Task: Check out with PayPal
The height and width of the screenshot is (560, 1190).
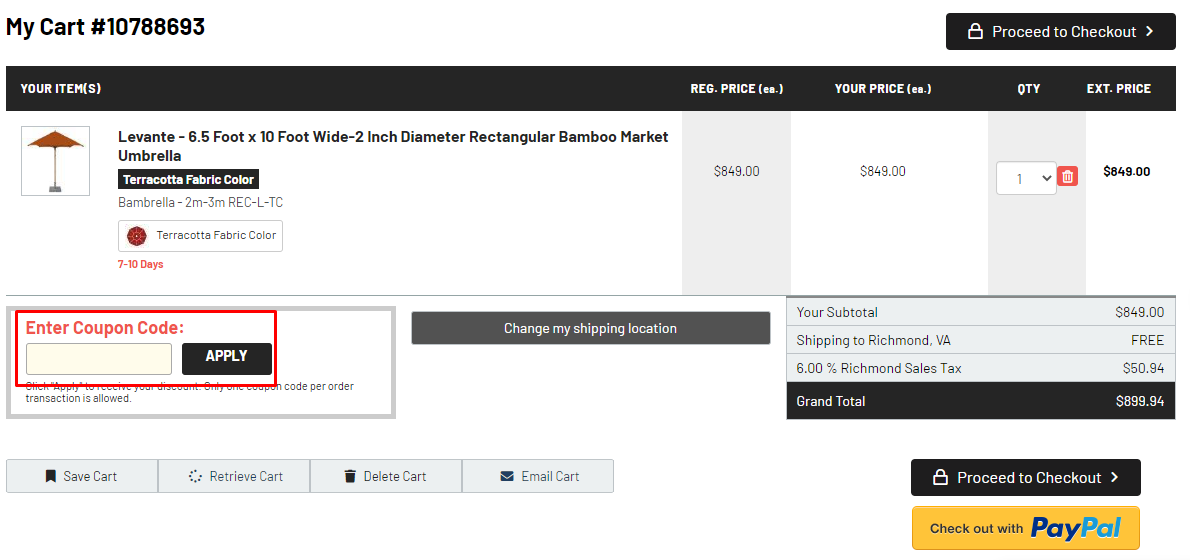Action: click(1025, 527)
